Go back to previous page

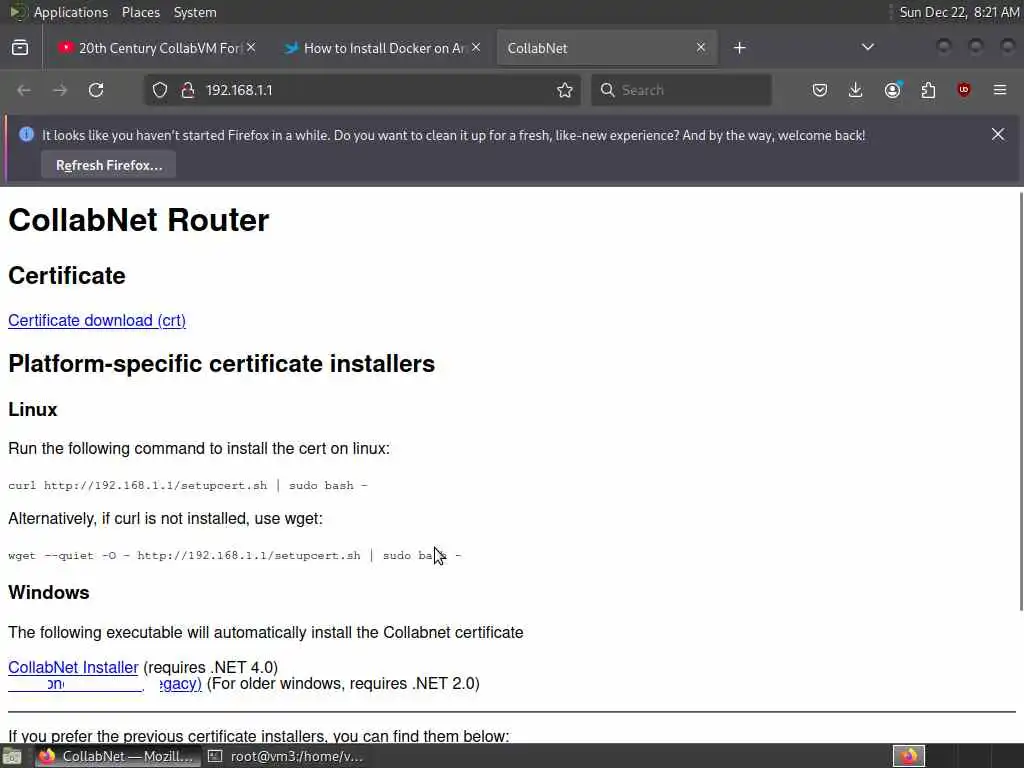(24, 90)
